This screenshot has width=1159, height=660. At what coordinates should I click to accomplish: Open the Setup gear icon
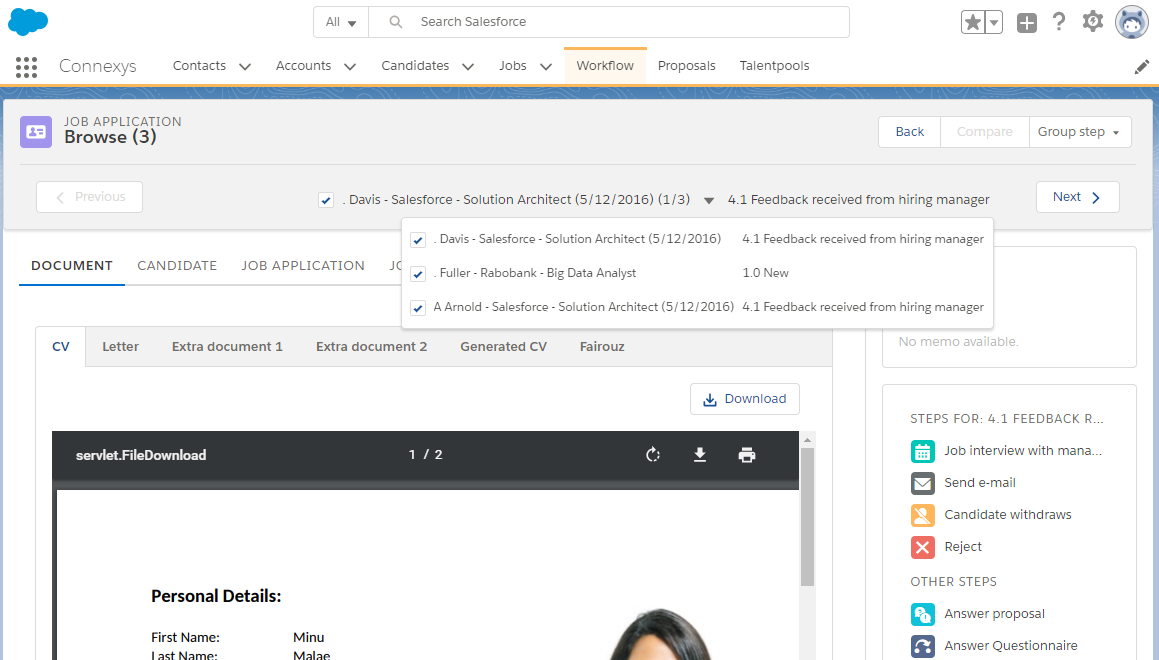[1092, 21]
